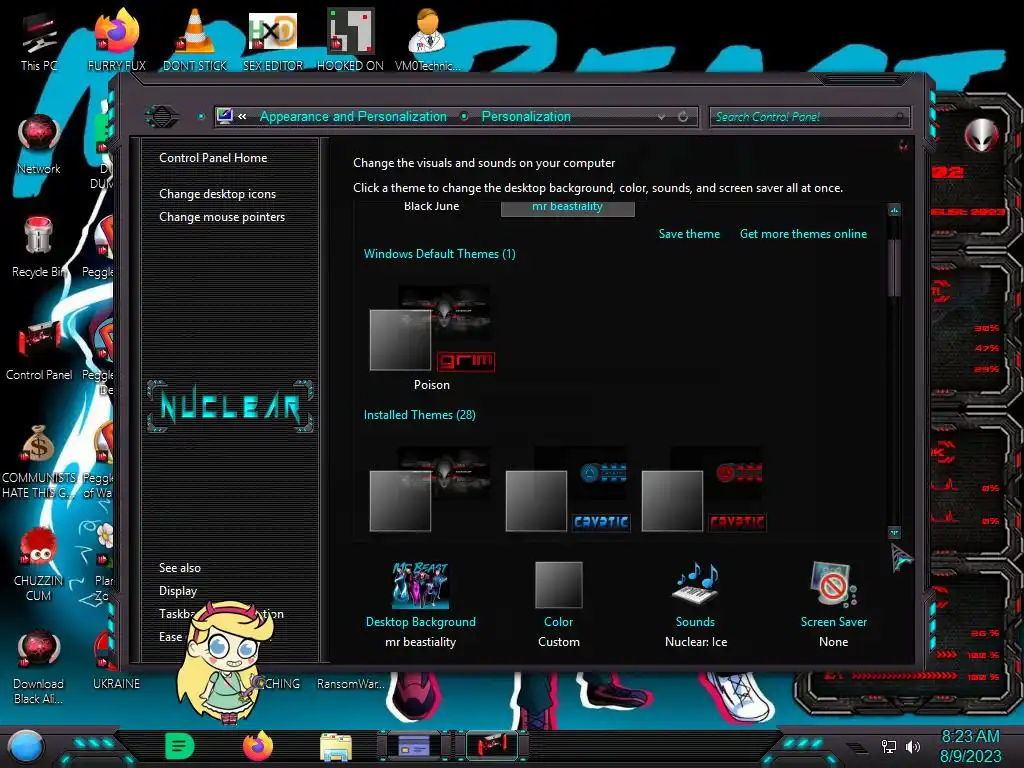Switch to the Control Panel taskbar button

(491, 746)
